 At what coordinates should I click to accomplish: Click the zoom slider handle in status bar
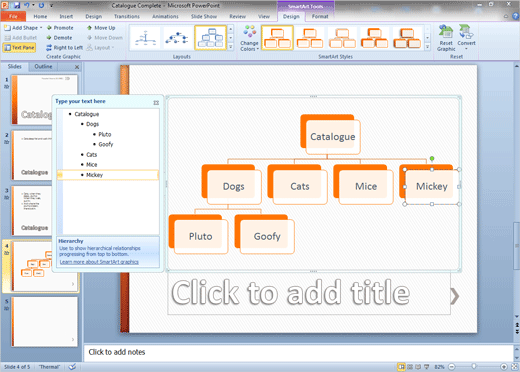click(x=474, y=367)
